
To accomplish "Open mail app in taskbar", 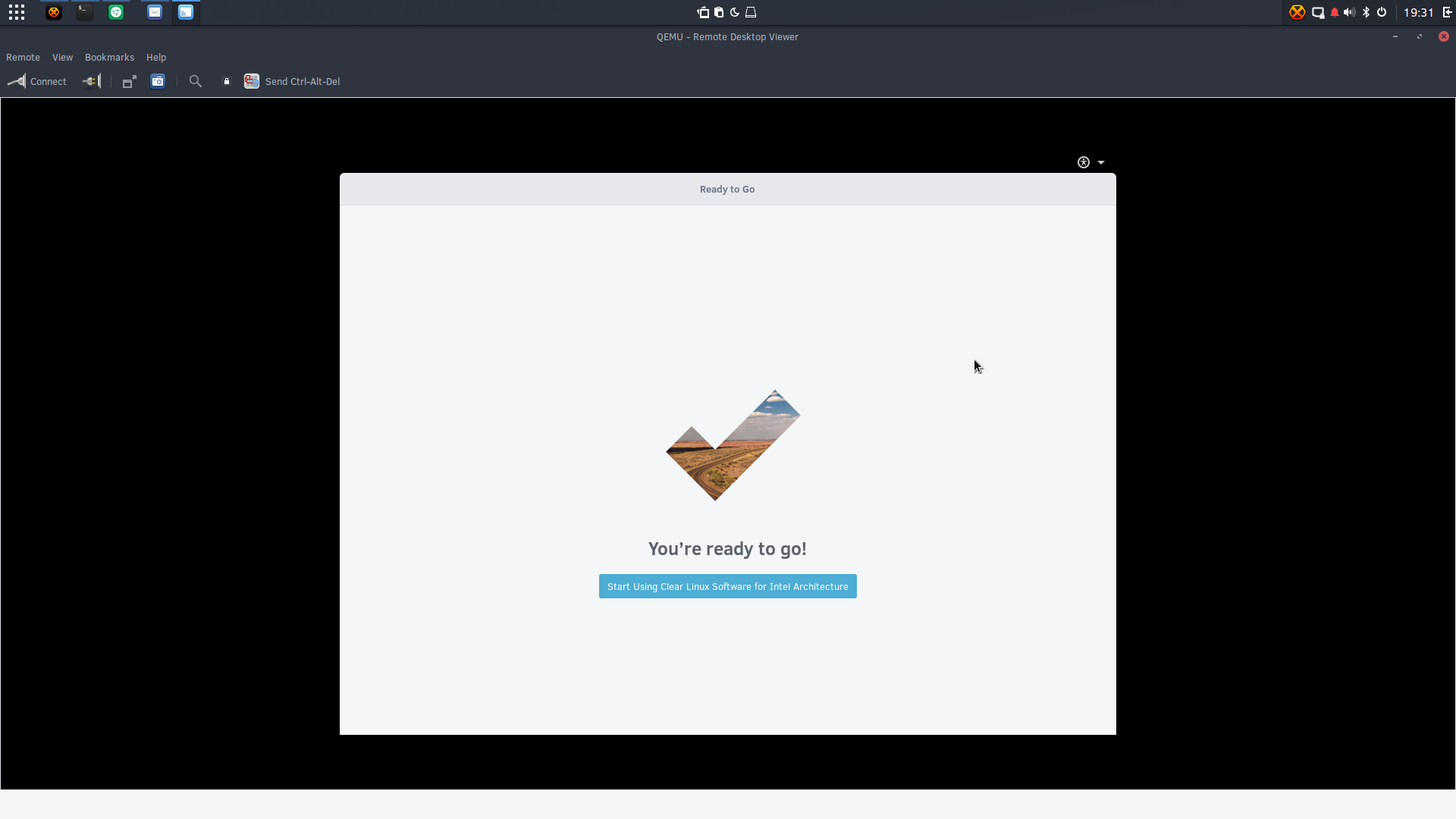I will [155, 12].
